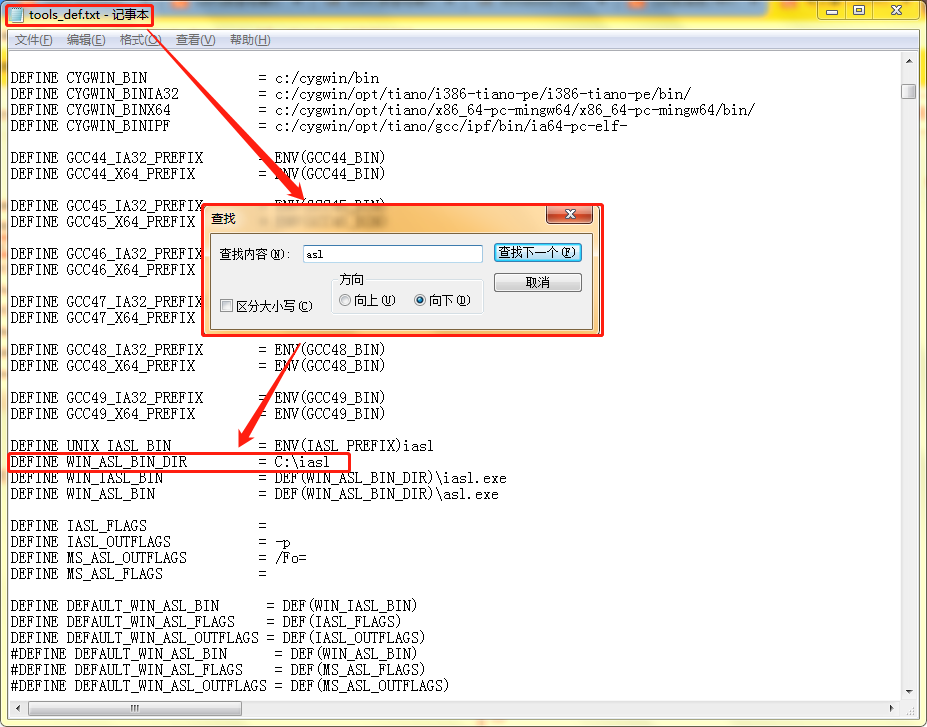927x727 pixels.
Task: Close the 查找 dialog
Action: pos(569,214)
